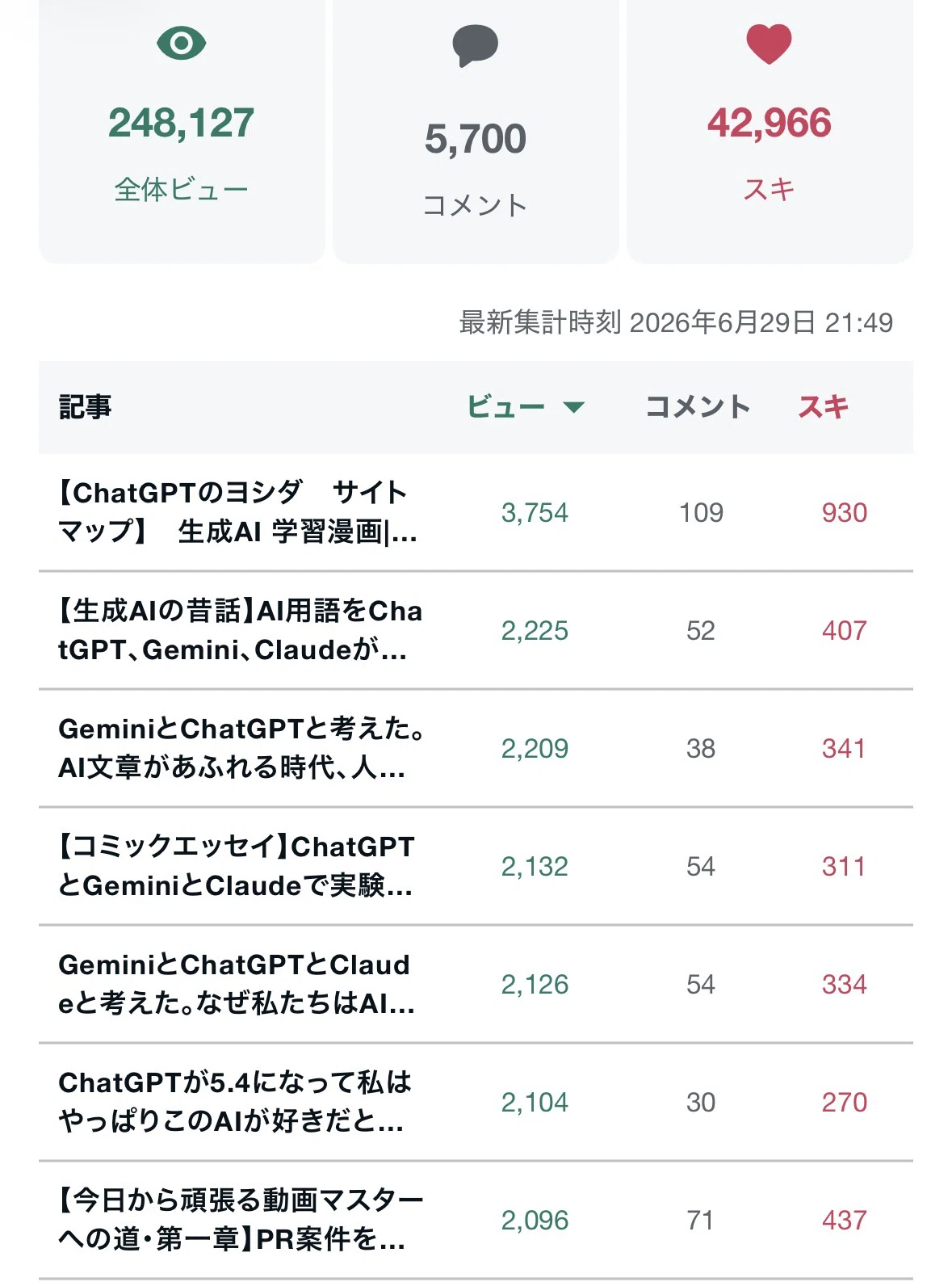Click the red heart likes icon
The image size is (952, 1282).
tap(769, 44)
